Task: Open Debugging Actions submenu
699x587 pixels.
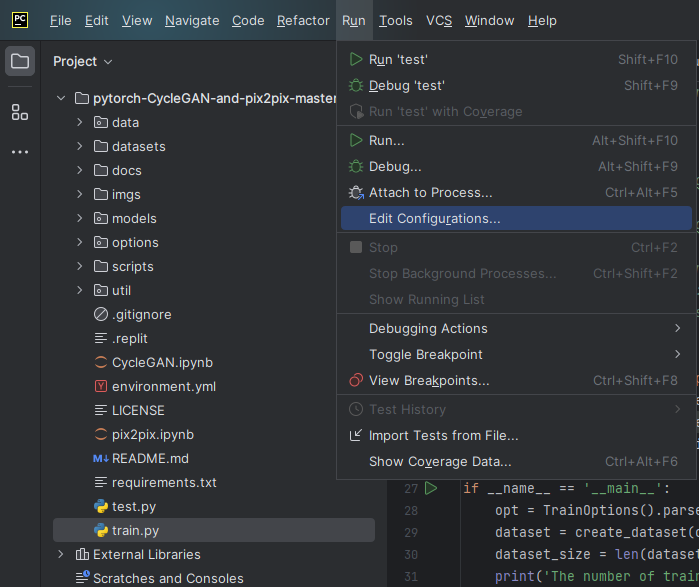Action: tap(516, 328)
